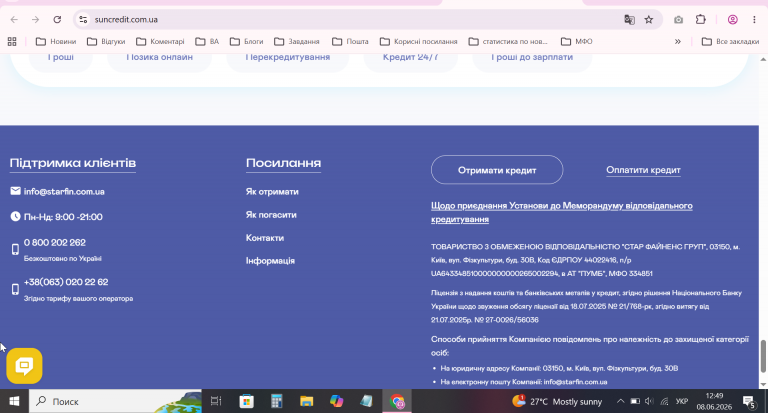Open the Інформація footer link
Viewport: 768px width, 413px height.
coord(270,261)
